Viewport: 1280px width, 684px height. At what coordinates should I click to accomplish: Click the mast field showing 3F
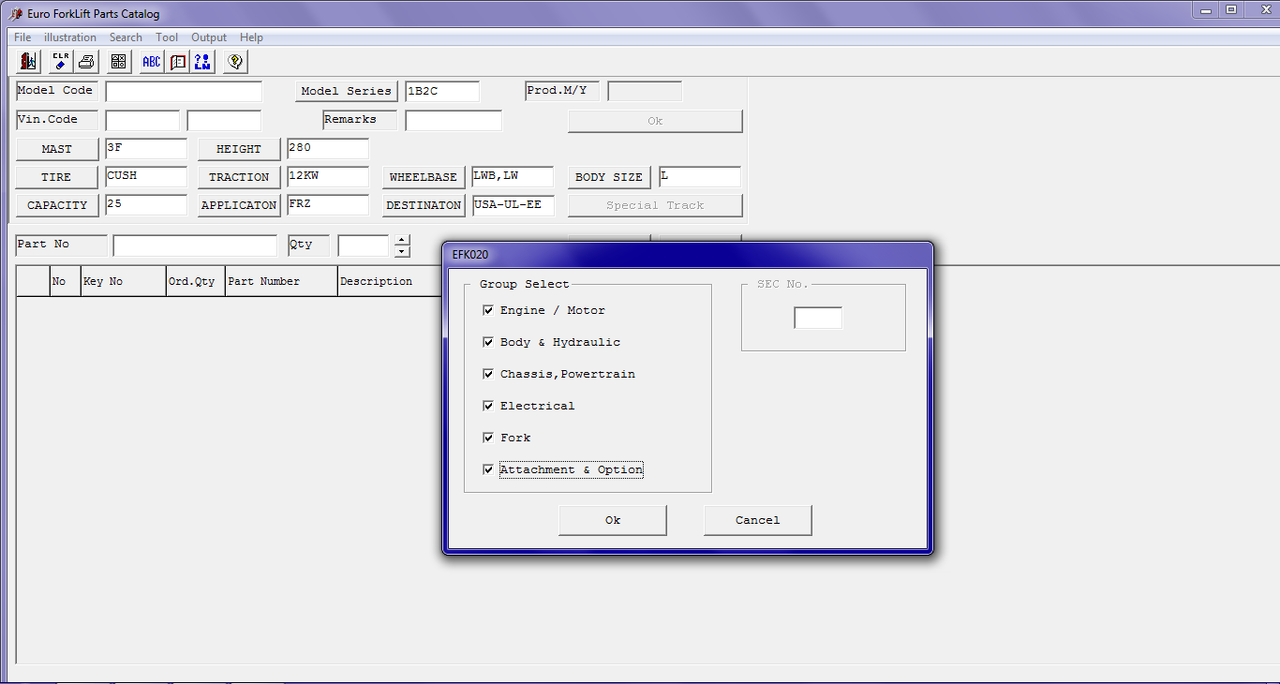pyautogui.click(x=146, y=148)
